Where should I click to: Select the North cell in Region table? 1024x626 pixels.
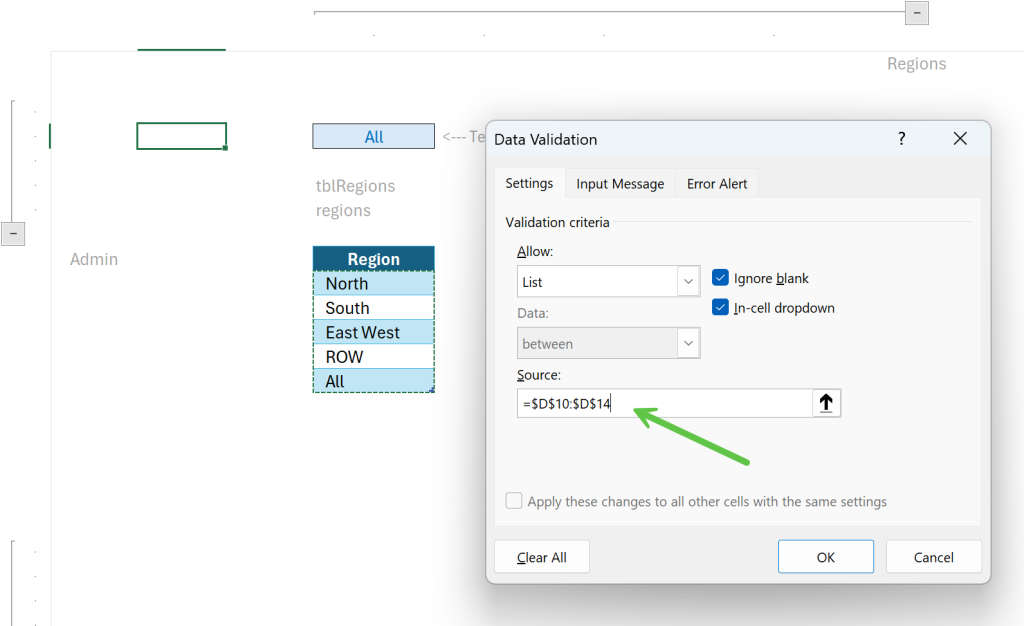pos(374,283)
